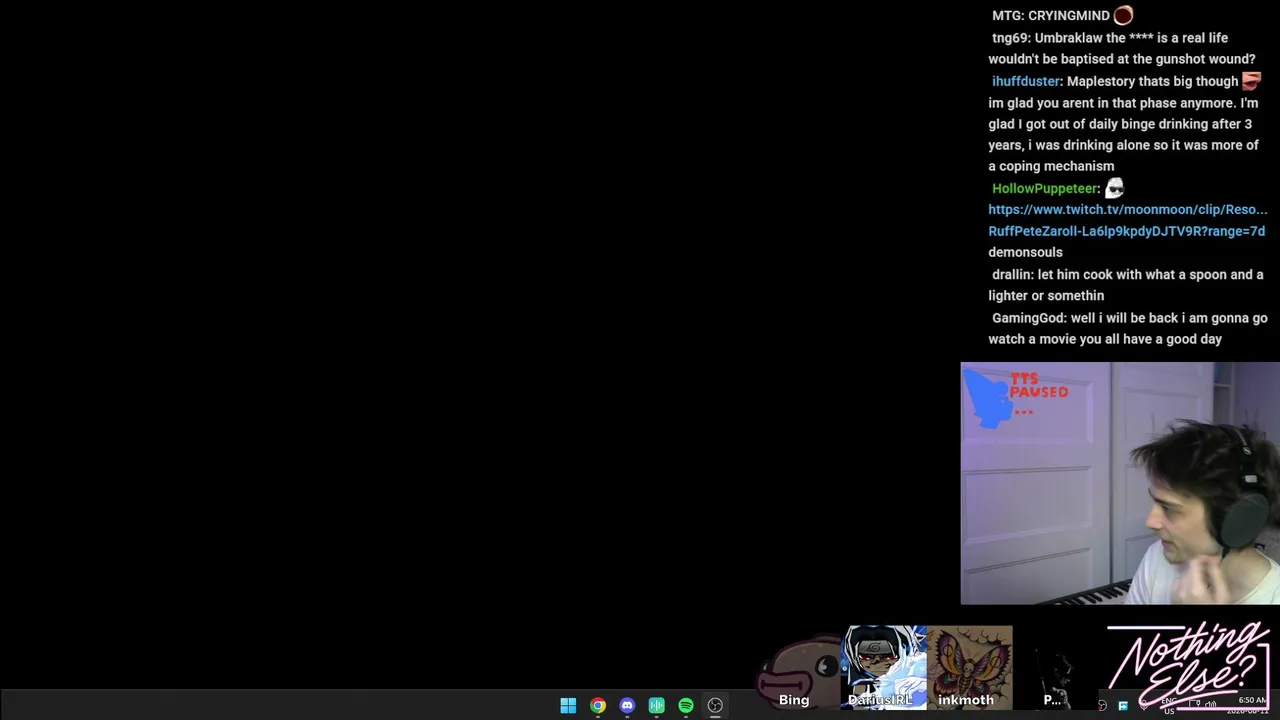This screenshot has height=720, width=1280.
Task: Open OBS Studio from the taskbar
Action: tap(715, 706)
